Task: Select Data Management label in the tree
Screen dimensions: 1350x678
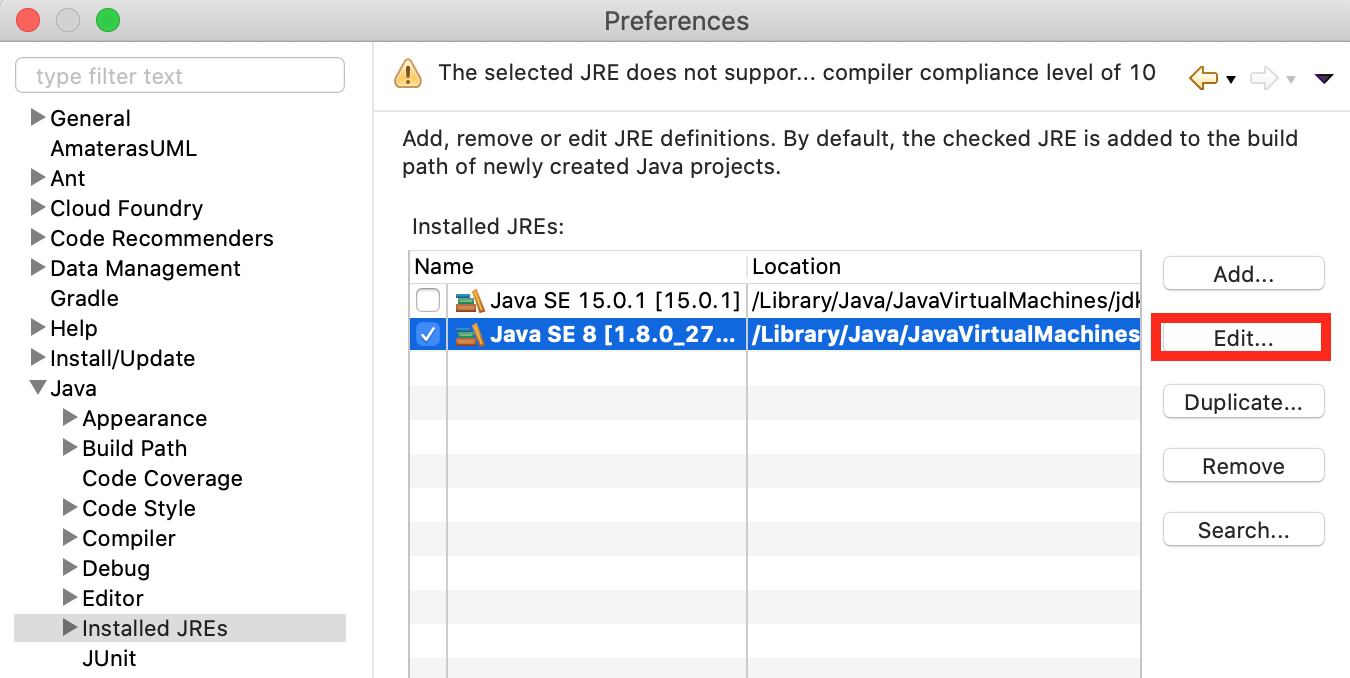Action: pyautogui.click(x=145, y=268)
